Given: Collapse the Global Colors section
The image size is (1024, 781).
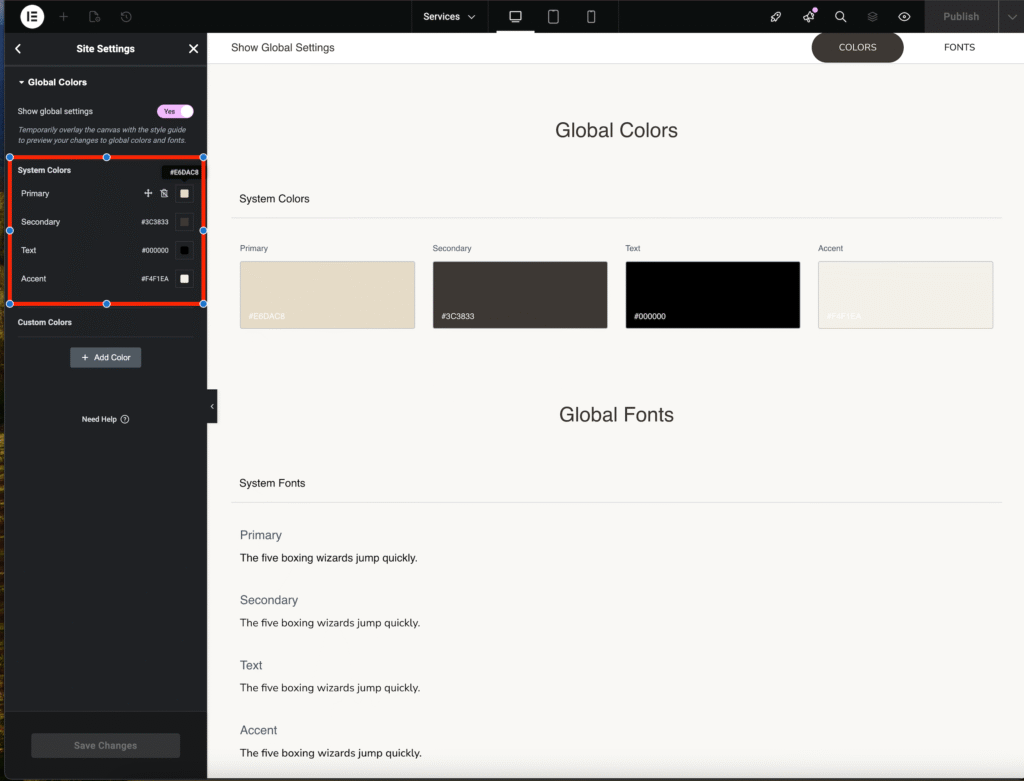Looking at the screenshot, I should click(52, 82).
